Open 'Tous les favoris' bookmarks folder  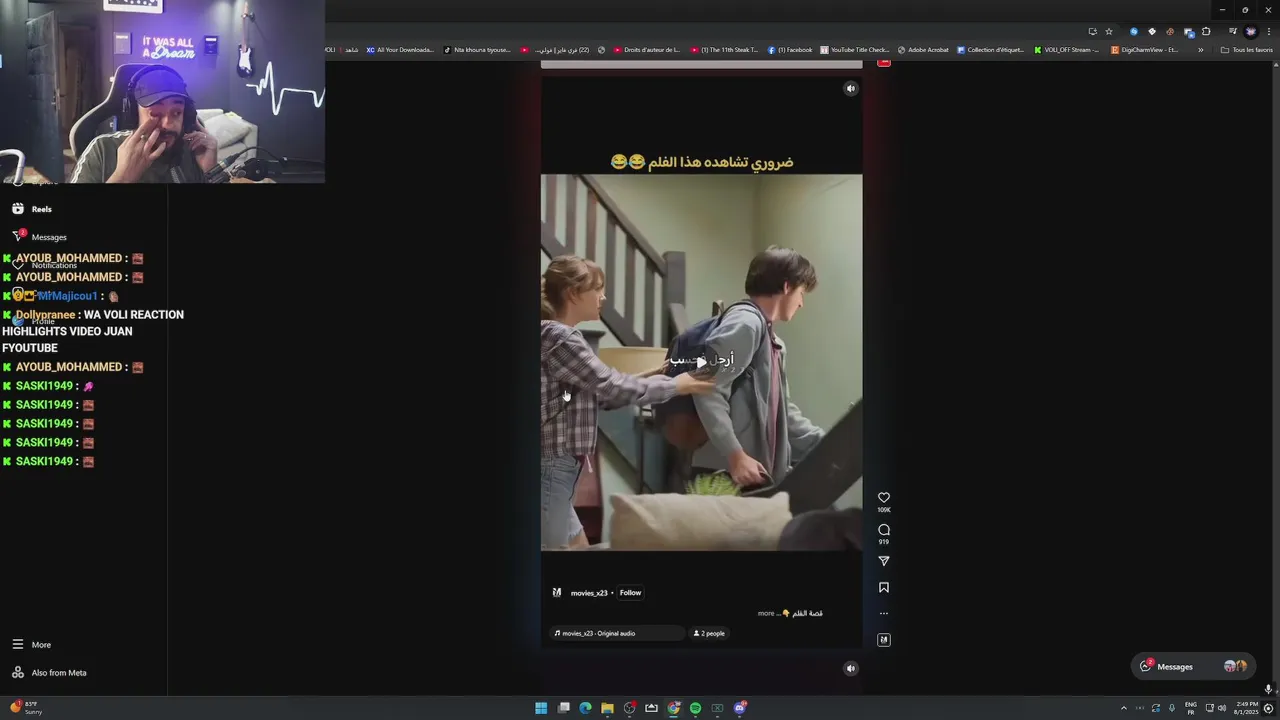pos(1247,49)
